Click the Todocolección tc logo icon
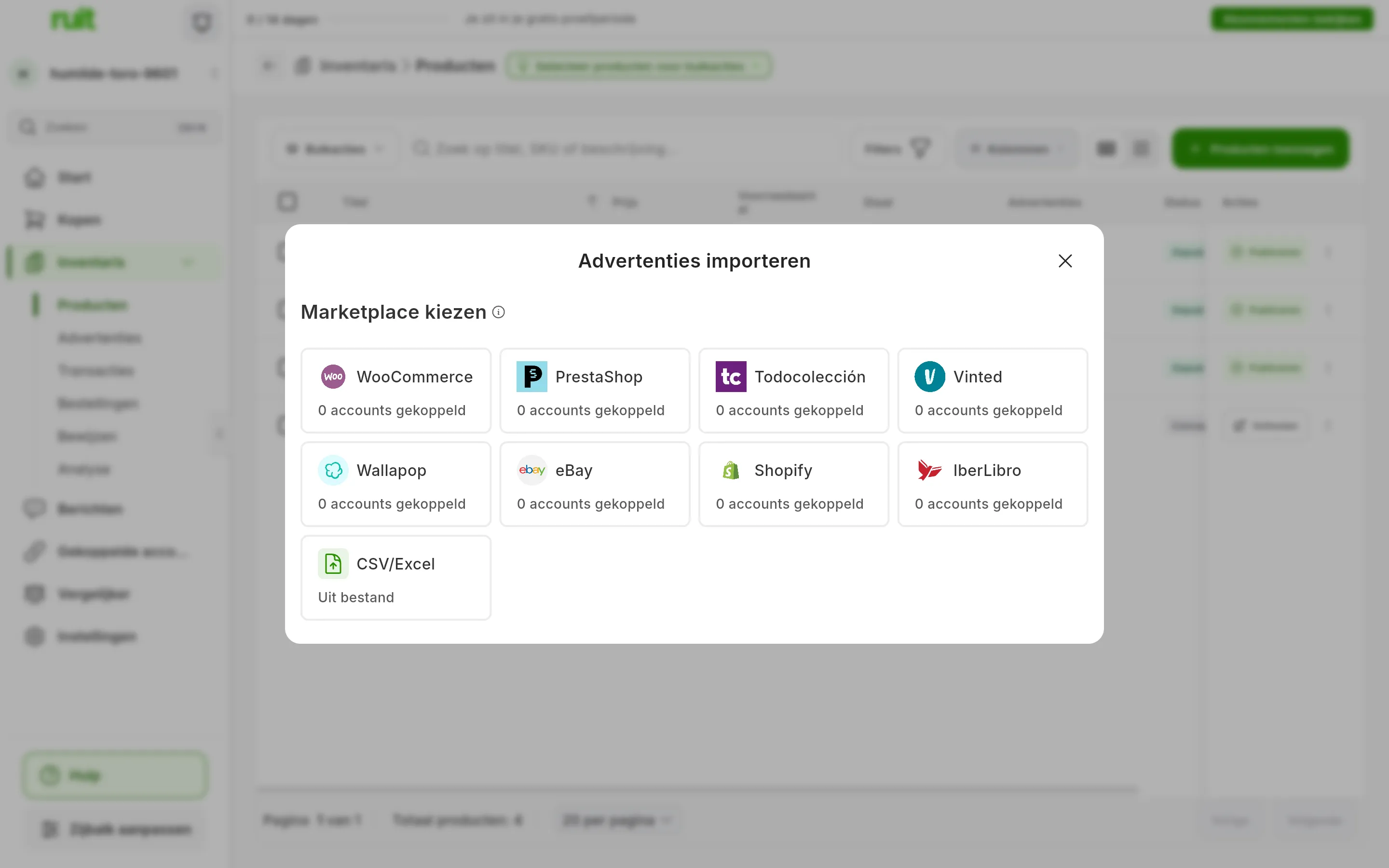This screenshot has width=1389, height=868. [x=731, y=377]
